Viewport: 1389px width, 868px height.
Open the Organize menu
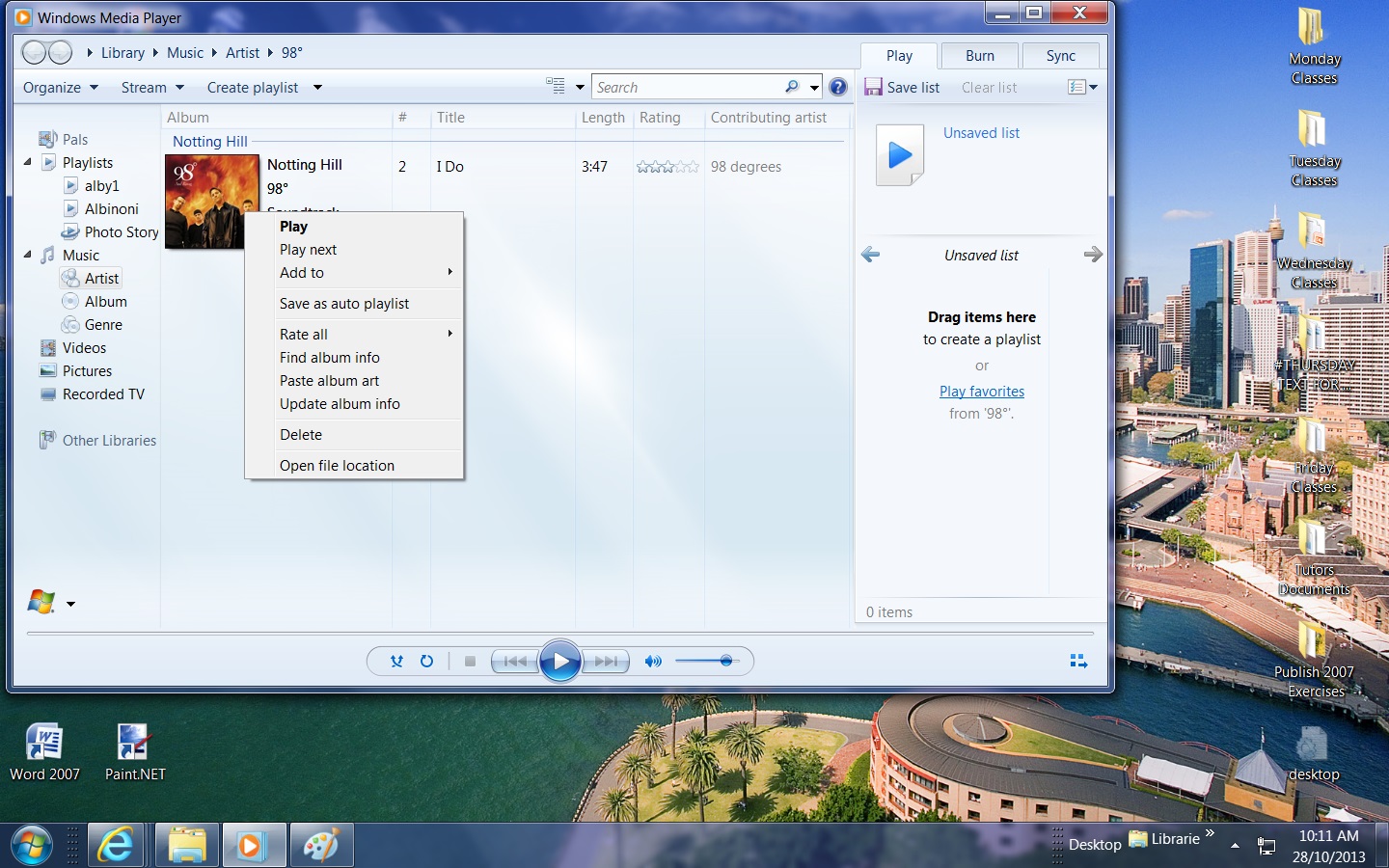61,87
